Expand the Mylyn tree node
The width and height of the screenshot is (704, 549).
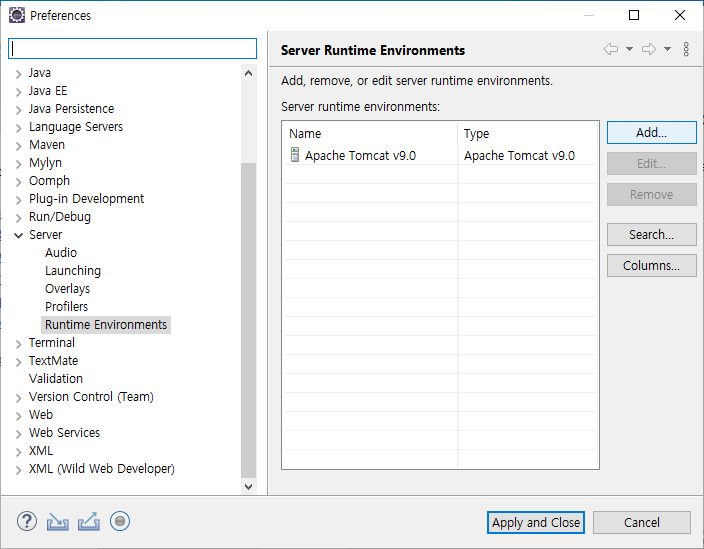[x=18, y=164]
